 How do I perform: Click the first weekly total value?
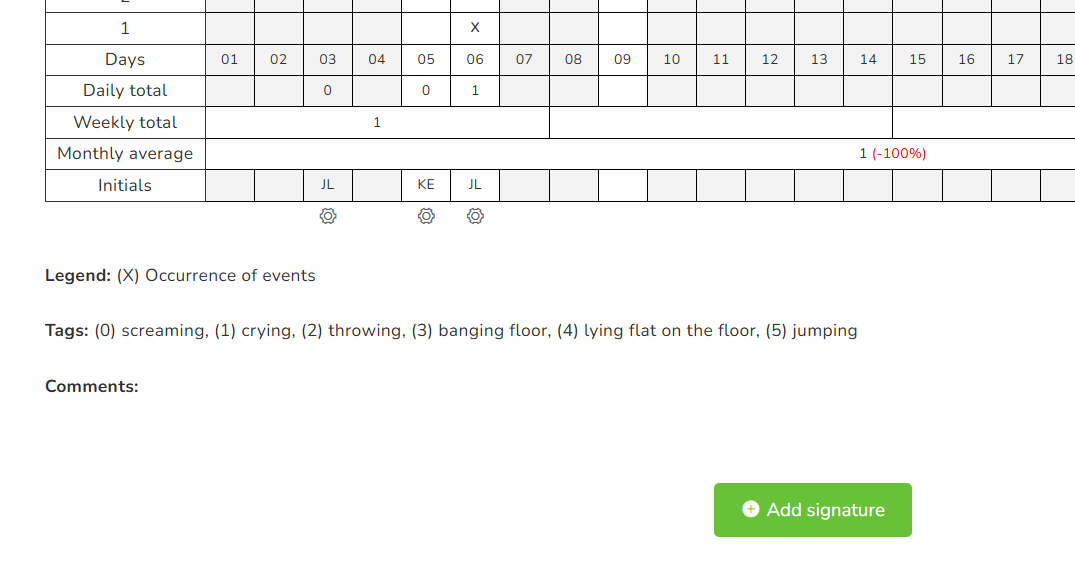click(377, 123)
